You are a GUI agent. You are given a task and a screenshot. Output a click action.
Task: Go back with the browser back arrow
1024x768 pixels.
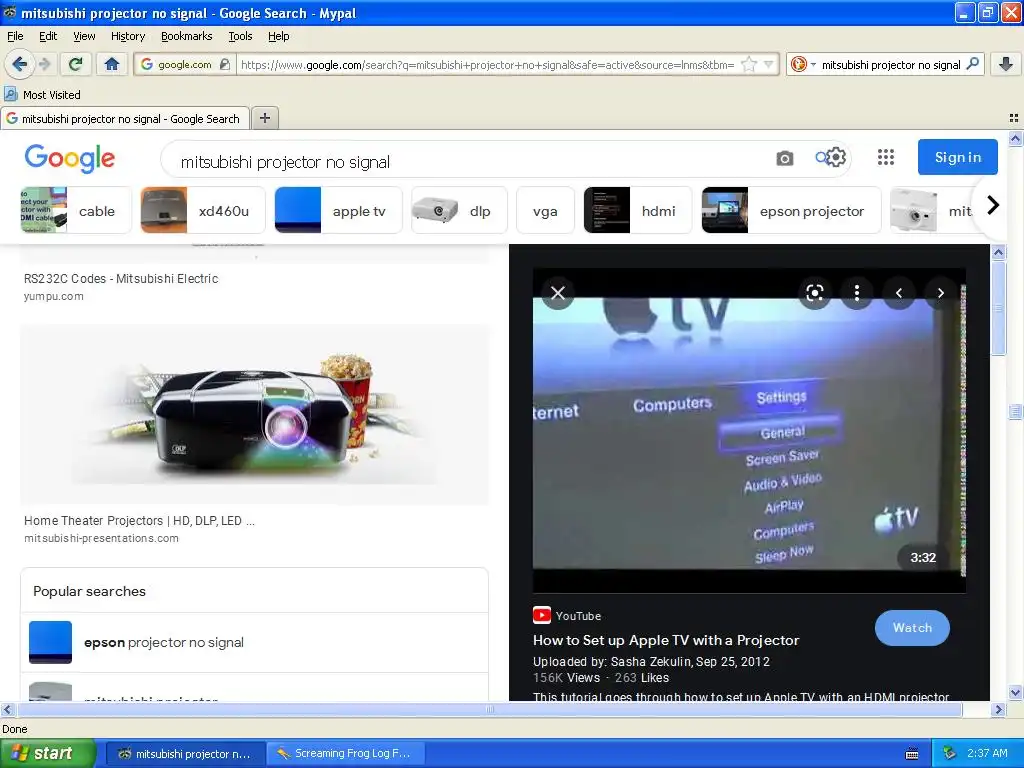[x=20, y=64]
